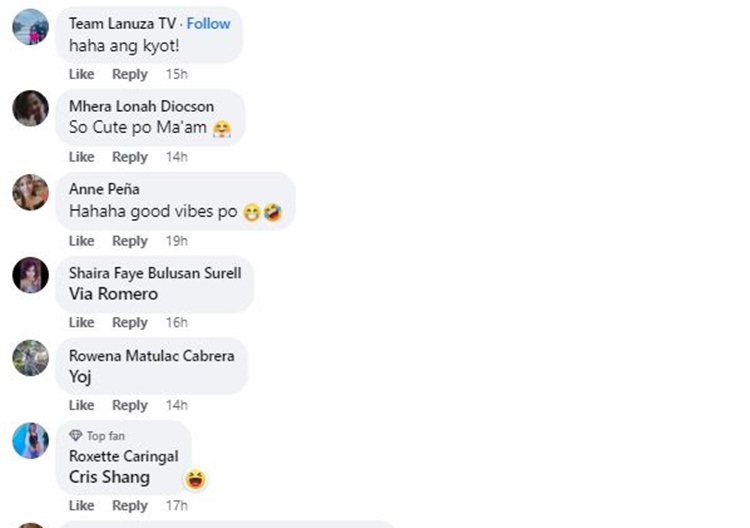This screenshot has height=528, width=750.
Task: Reply to Shaira Faye Bulusan Surell
Action: pyautogui.click(x=129, y=322)
